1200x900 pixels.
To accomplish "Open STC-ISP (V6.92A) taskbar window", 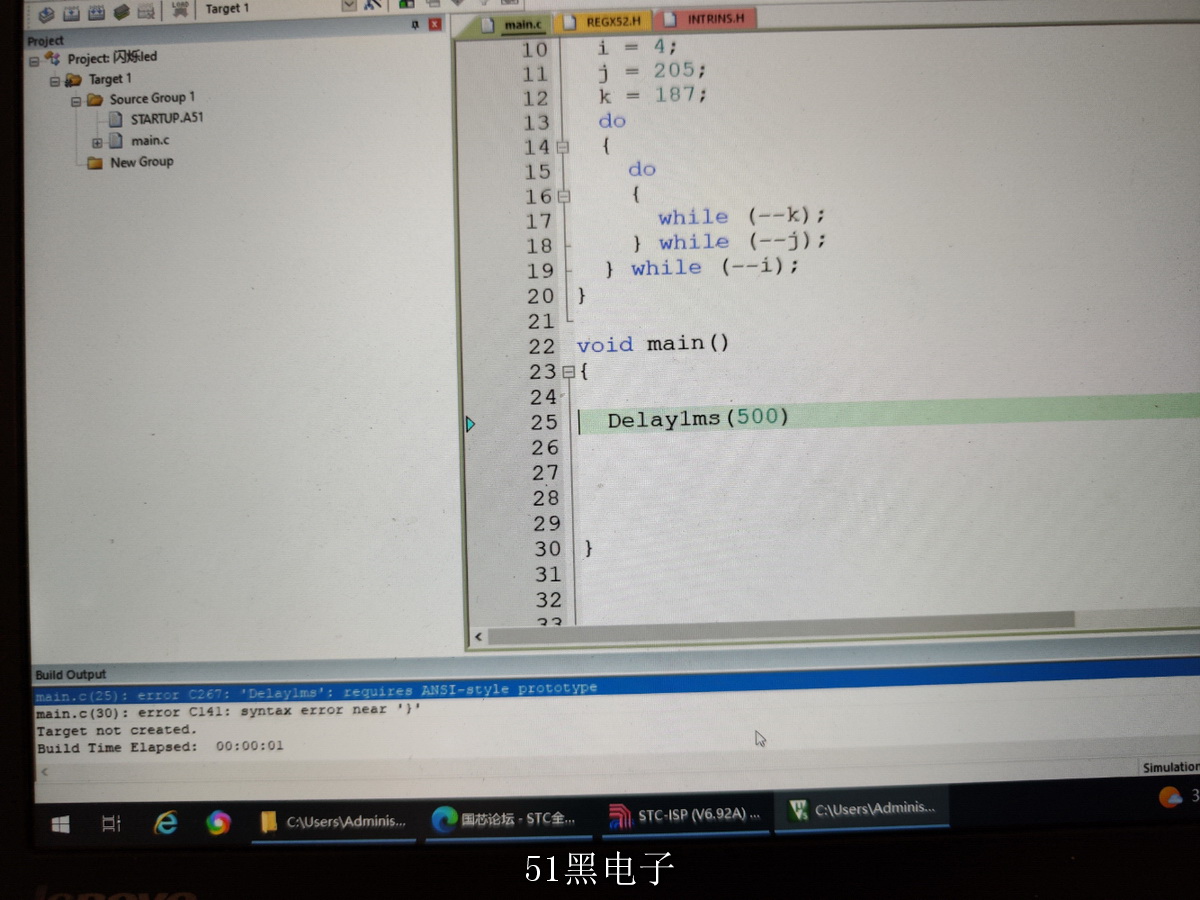I will pyautogui.click(x=684, y=814).
